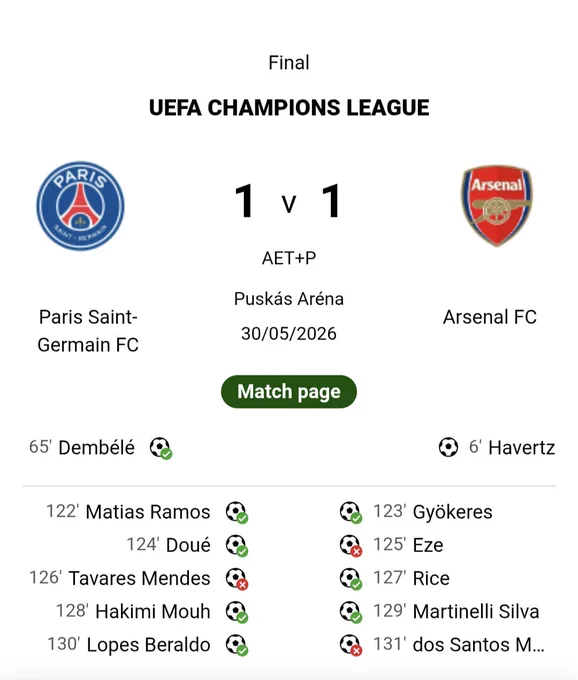The width and height of the screenshot is (578, 680).
Task: Click the 1 v 1 score
Action: click(x=288, y=201)
